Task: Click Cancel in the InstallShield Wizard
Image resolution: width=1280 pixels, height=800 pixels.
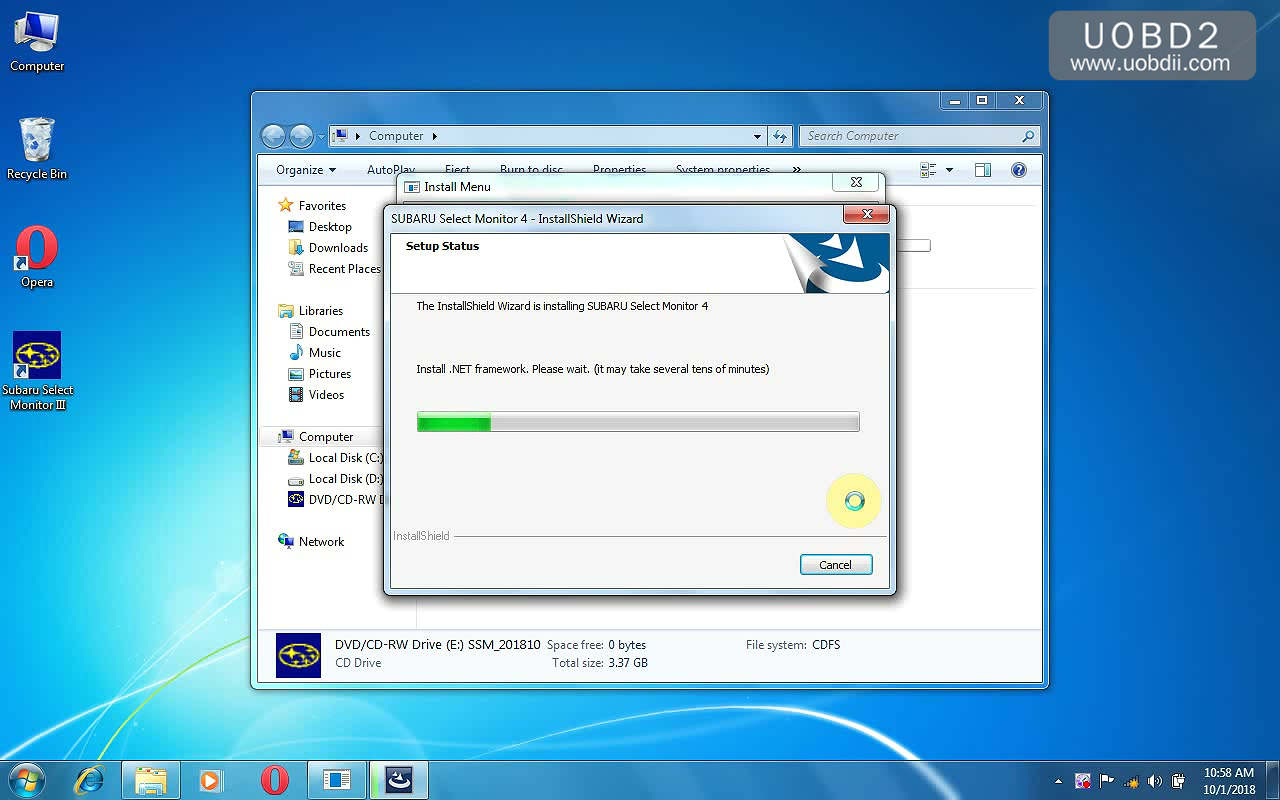Action: [836, 565]
